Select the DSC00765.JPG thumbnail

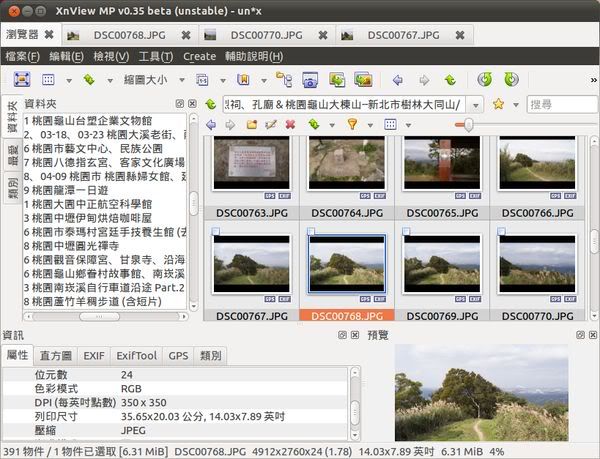tap(442, 164)
